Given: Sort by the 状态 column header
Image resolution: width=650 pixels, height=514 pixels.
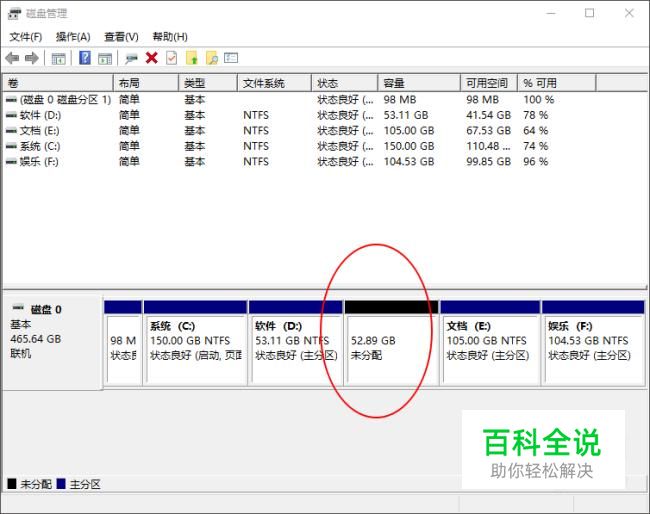Looking at the screenshot, I should (345, 83).
